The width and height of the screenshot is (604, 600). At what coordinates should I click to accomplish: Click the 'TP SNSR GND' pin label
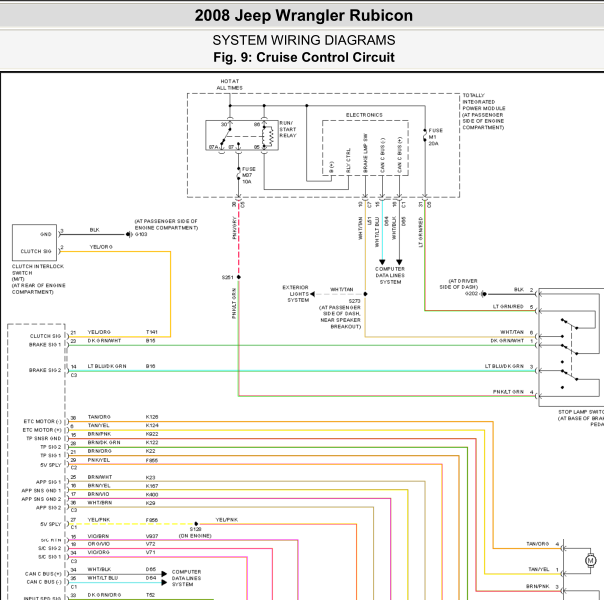44,438
